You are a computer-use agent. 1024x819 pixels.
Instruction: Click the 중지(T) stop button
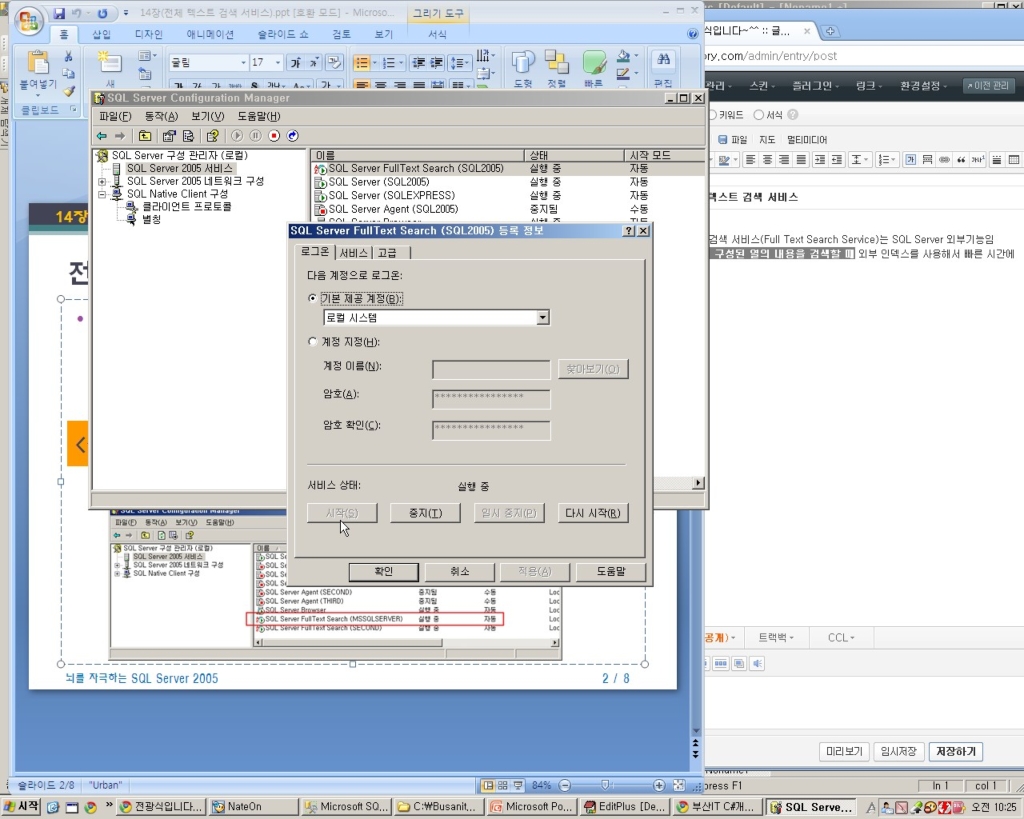425,513
